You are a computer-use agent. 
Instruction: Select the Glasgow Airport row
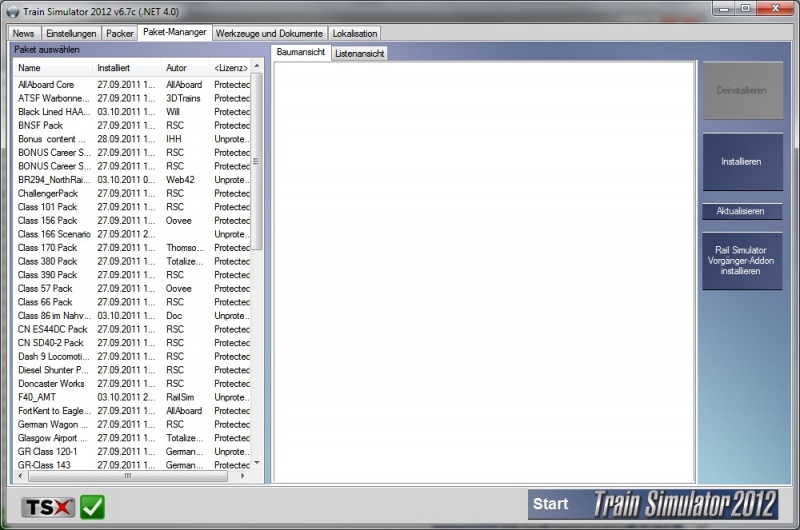pos(133,438)
